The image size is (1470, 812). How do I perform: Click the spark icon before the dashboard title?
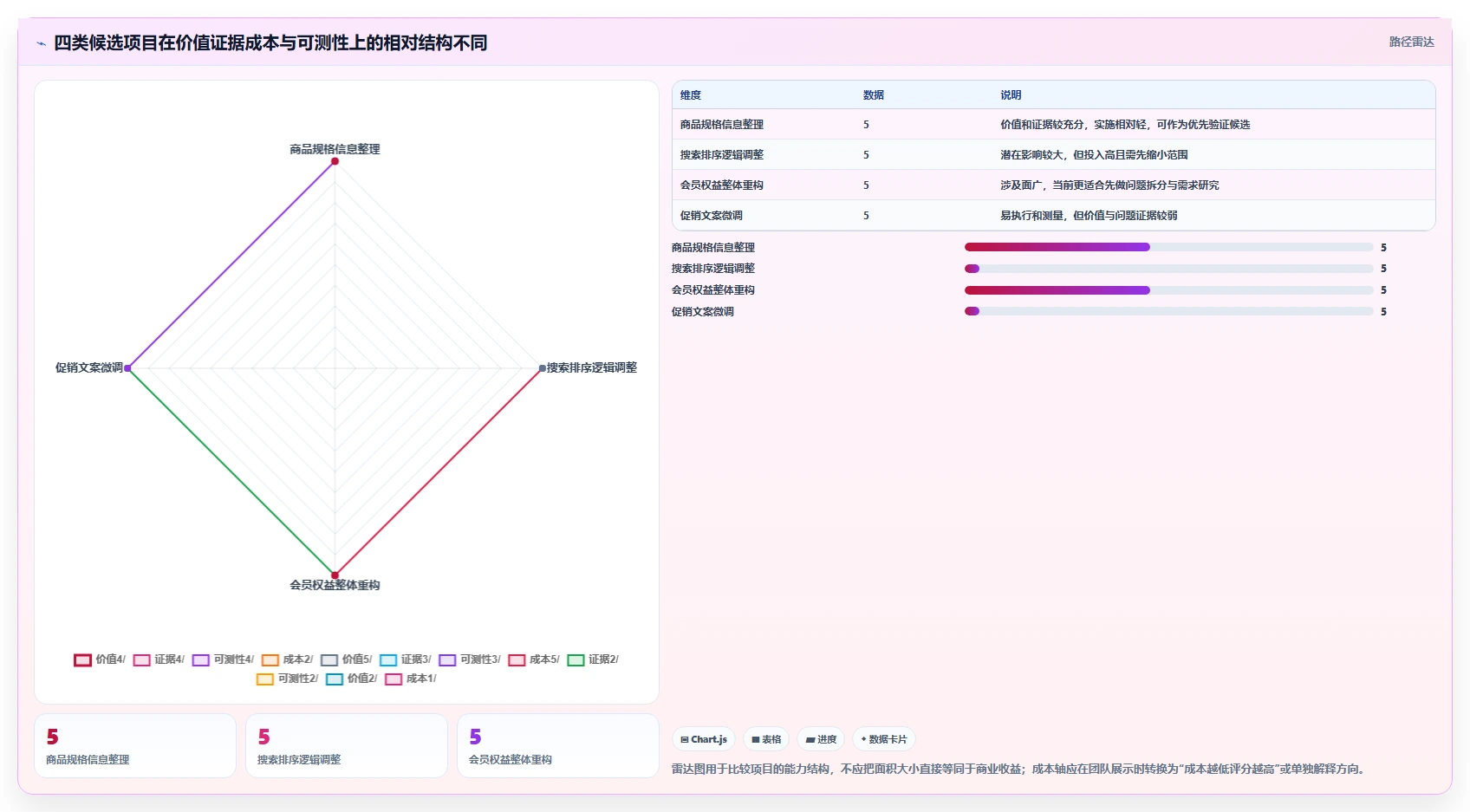coord(41,43)
